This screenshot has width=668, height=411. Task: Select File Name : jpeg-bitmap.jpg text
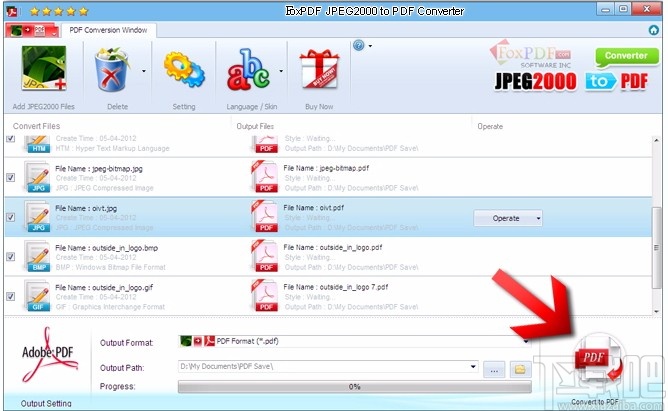[x=99, y=169]
